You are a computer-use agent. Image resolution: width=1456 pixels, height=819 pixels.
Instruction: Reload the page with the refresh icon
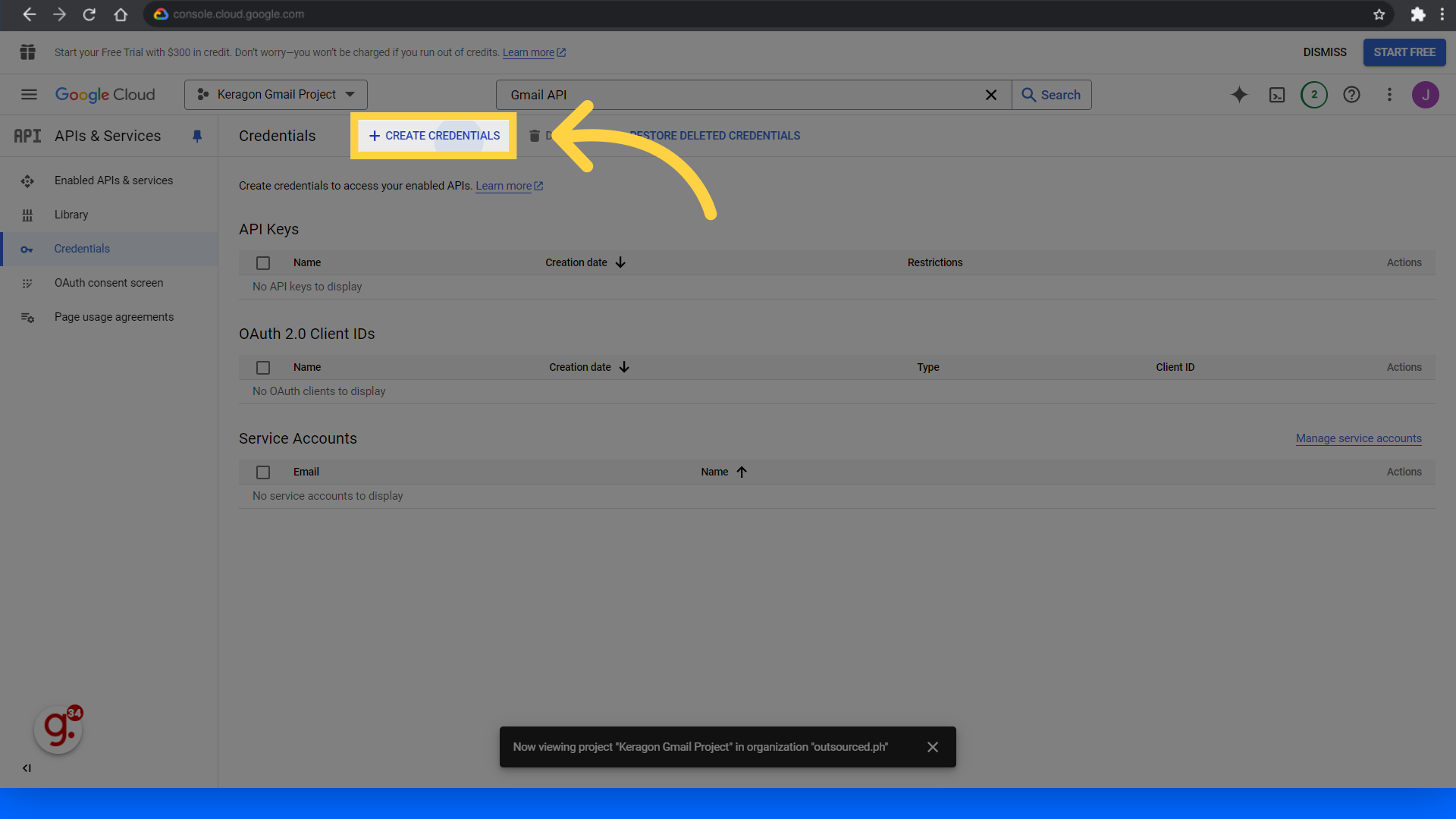point(89,14)
